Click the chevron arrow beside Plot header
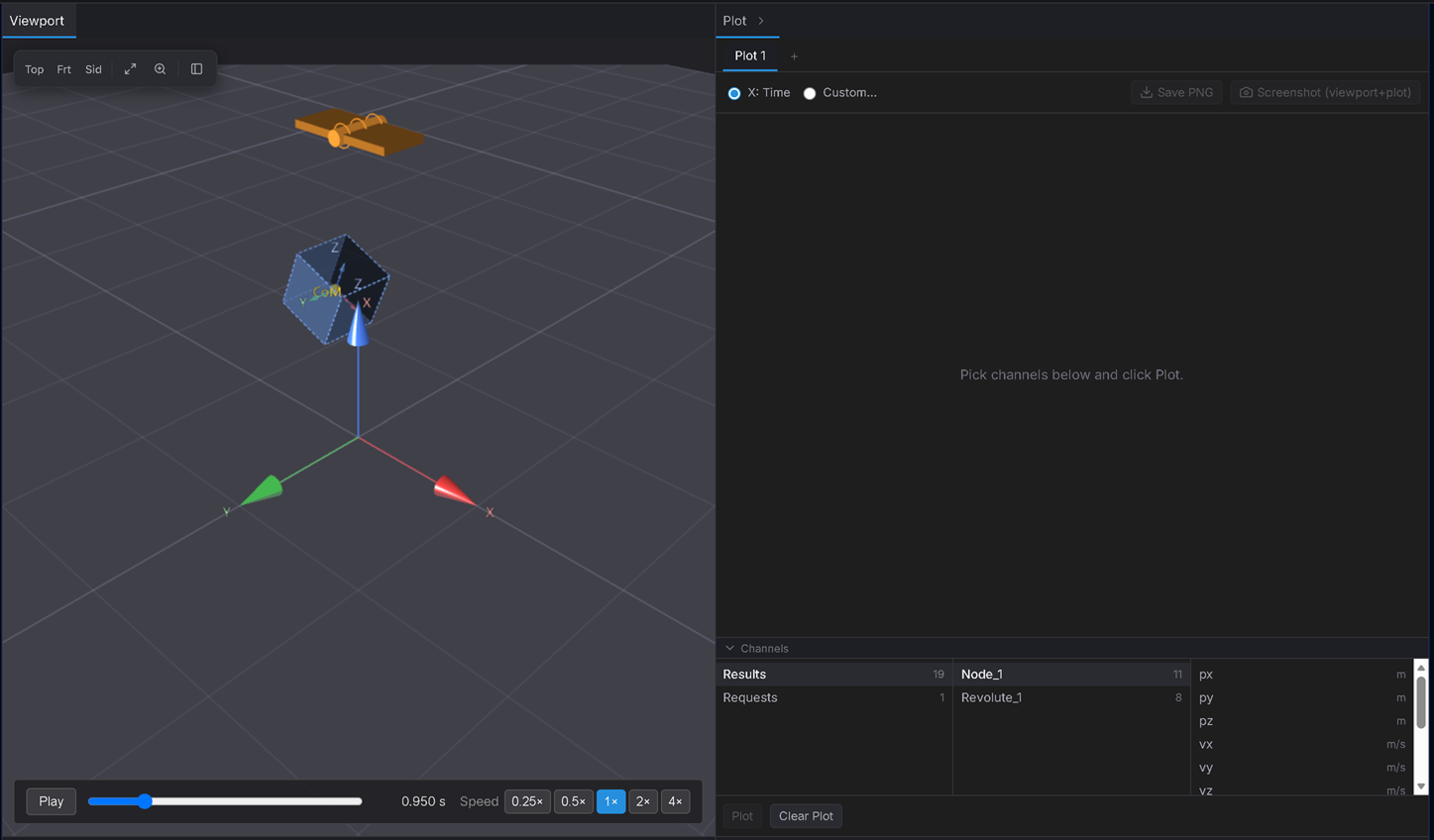Viewport: 1434px width, 840px height. click(761, 21)
